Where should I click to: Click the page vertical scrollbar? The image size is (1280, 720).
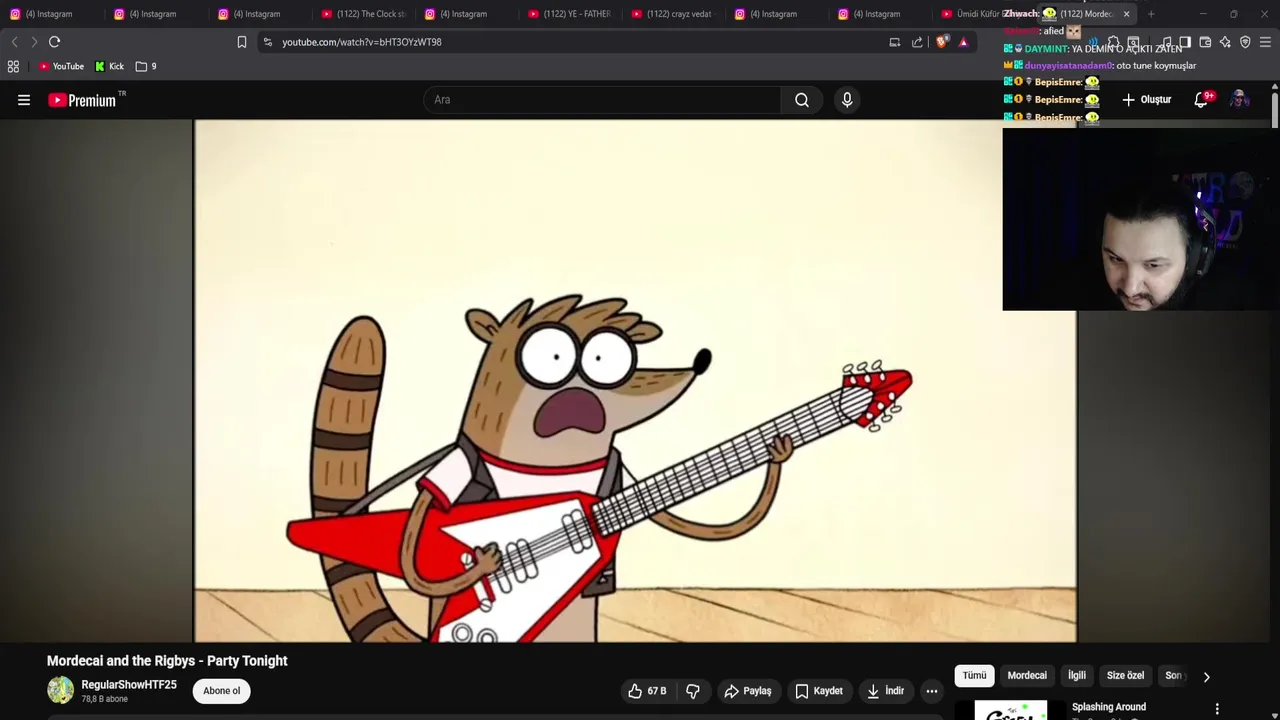(x=1275, y=110)
